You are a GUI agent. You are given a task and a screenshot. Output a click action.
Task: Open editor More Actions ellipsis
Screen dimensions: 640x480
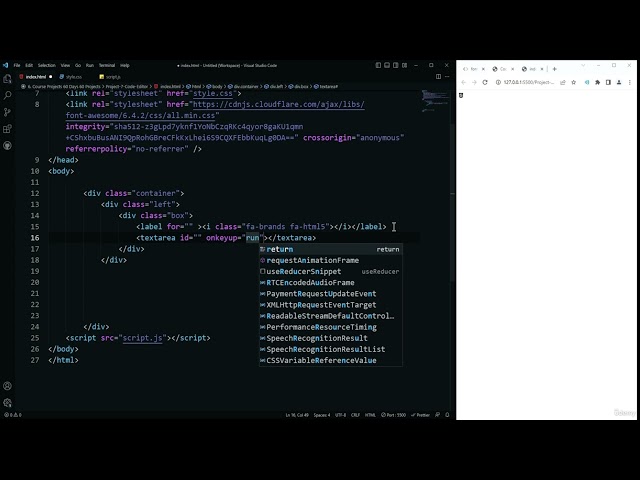(447, 76)
